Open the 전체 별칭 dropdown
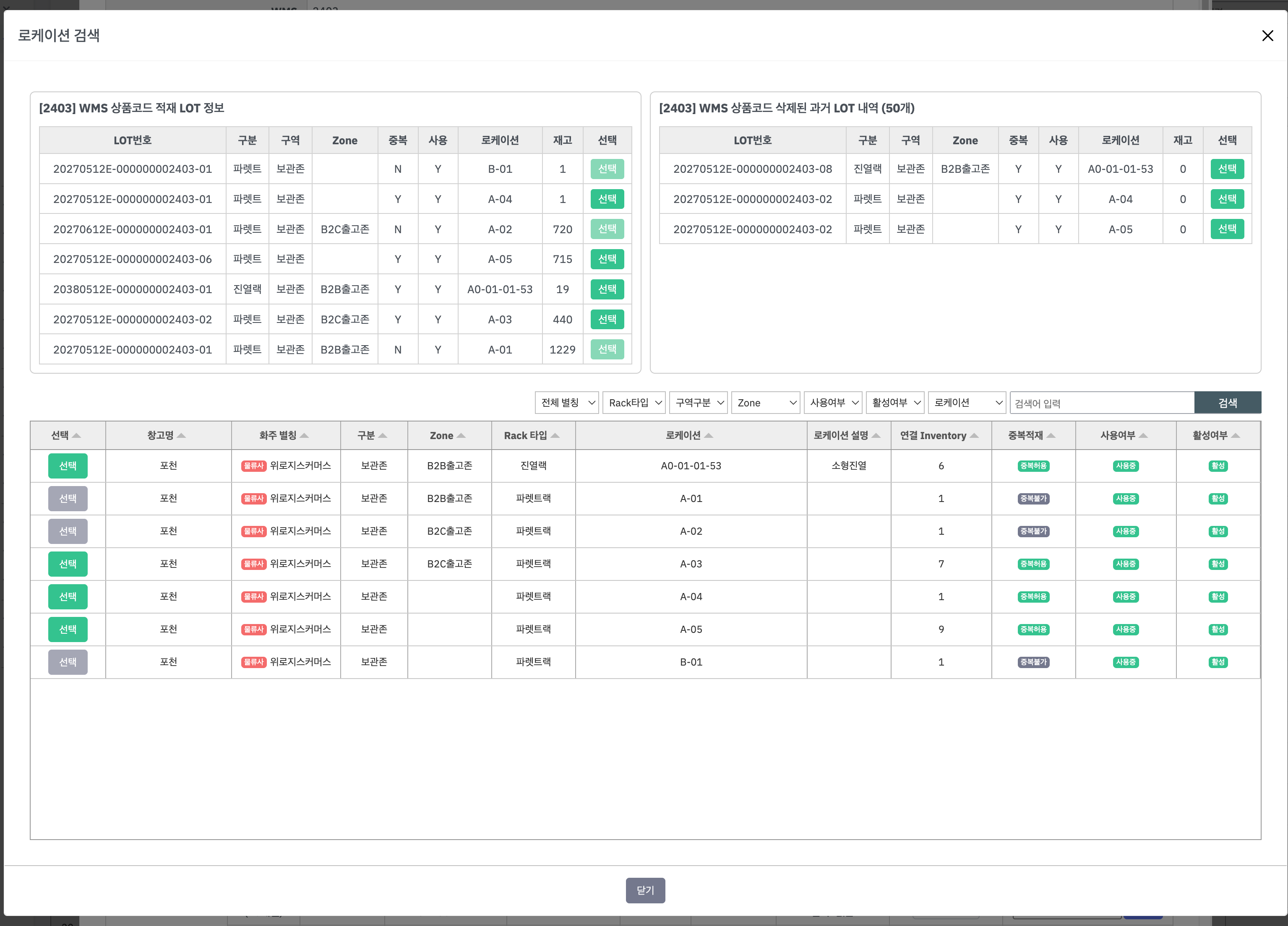This screenshot has height=926, width=1288. coord(567,403)
